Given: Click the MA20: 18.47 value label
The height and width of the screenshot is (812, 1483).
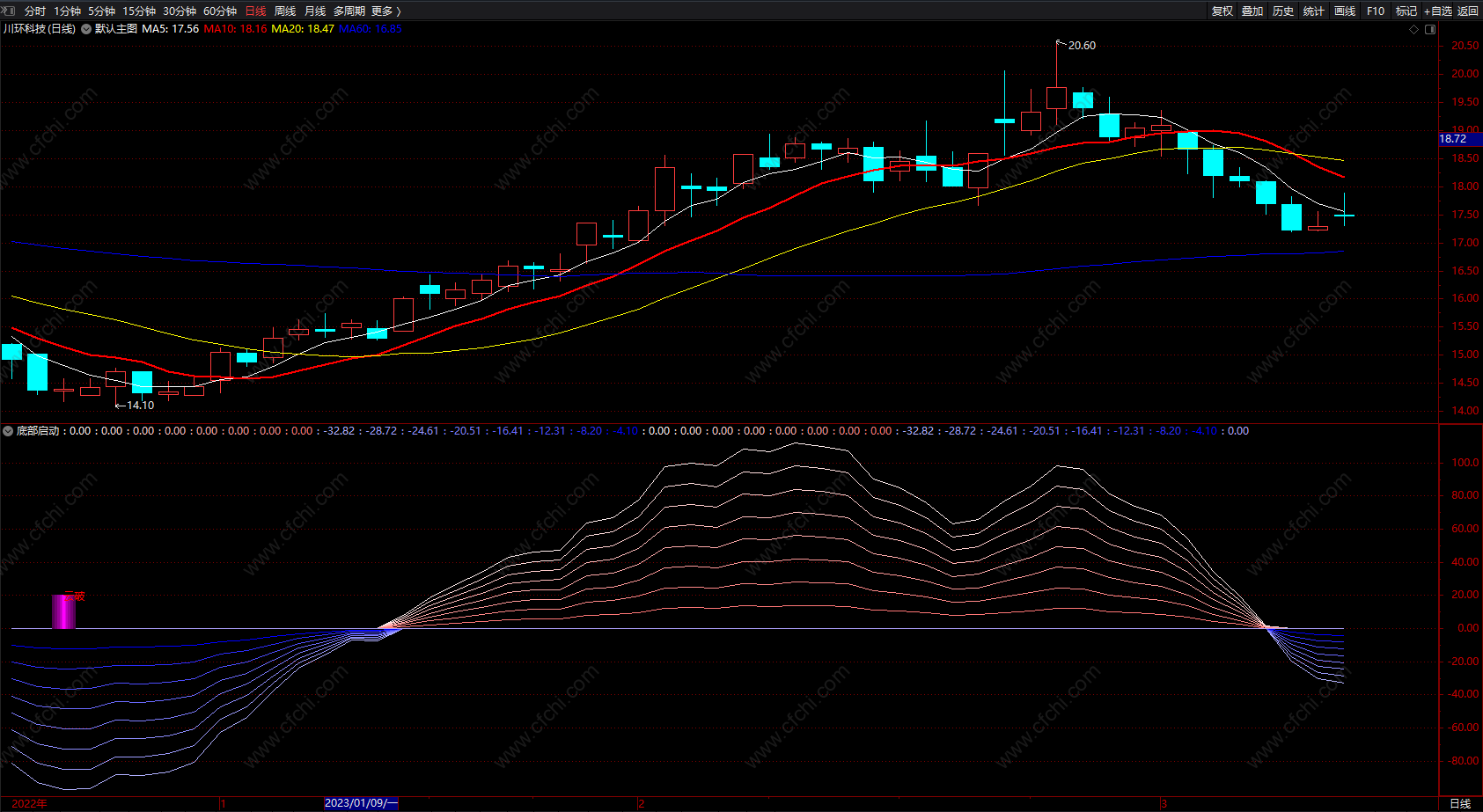Looking at the screenshot, I should click(303, 29).
